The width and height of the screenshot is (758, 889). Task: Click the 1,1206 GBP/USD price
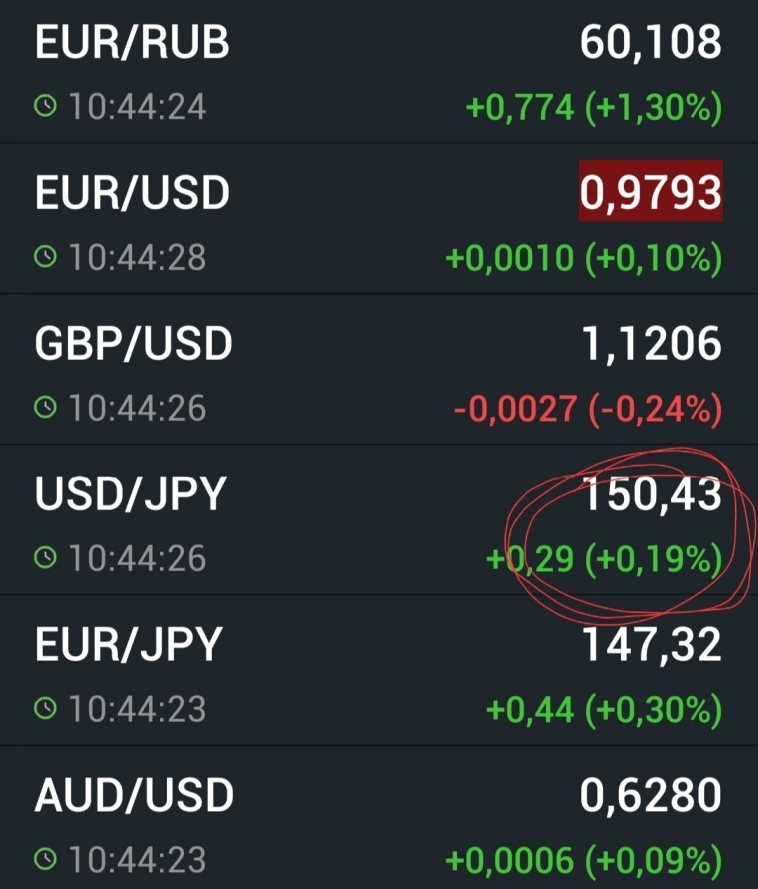tap(651, 344)
